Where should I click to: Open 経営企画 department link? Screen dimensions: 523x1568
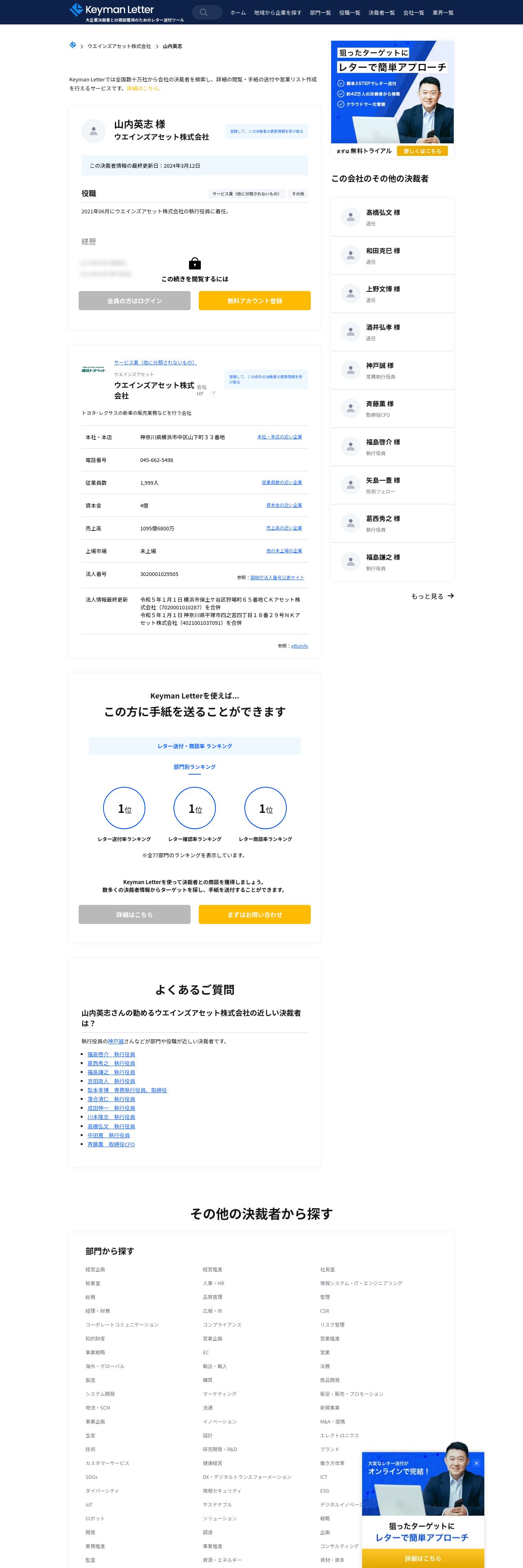coord(95,1269)
